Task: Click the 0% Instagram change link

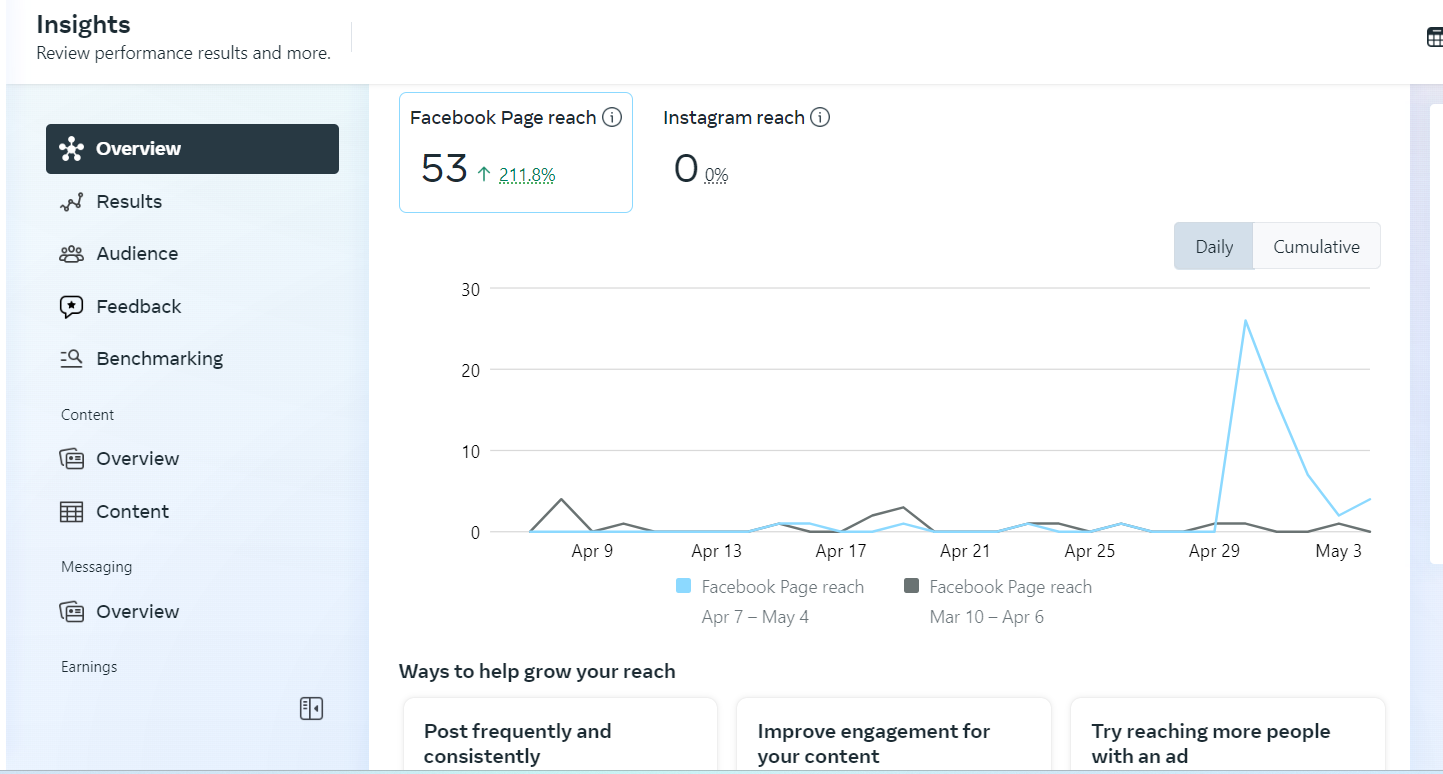Action: click(x=716, y=176)
